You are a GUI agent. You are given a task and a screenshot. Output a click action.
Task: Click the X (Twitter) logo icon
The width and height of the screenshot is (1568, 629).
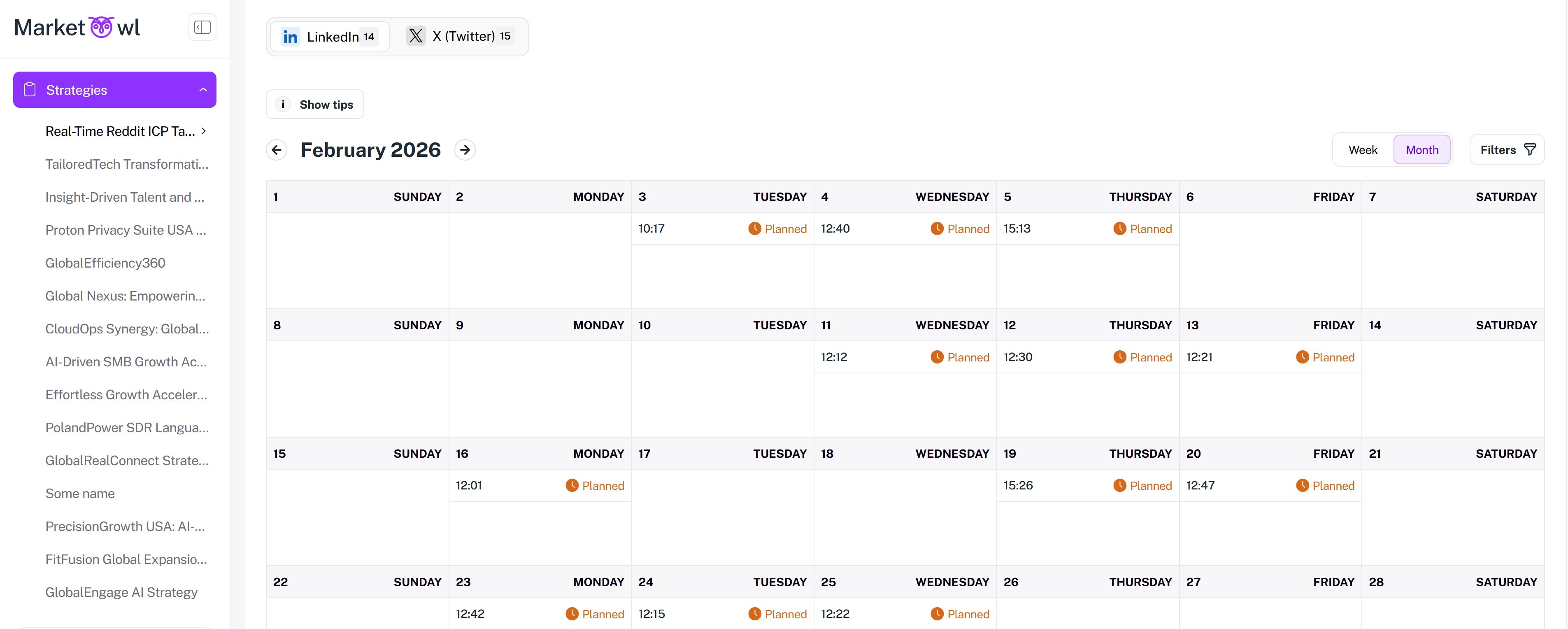(x=416, y=37)
